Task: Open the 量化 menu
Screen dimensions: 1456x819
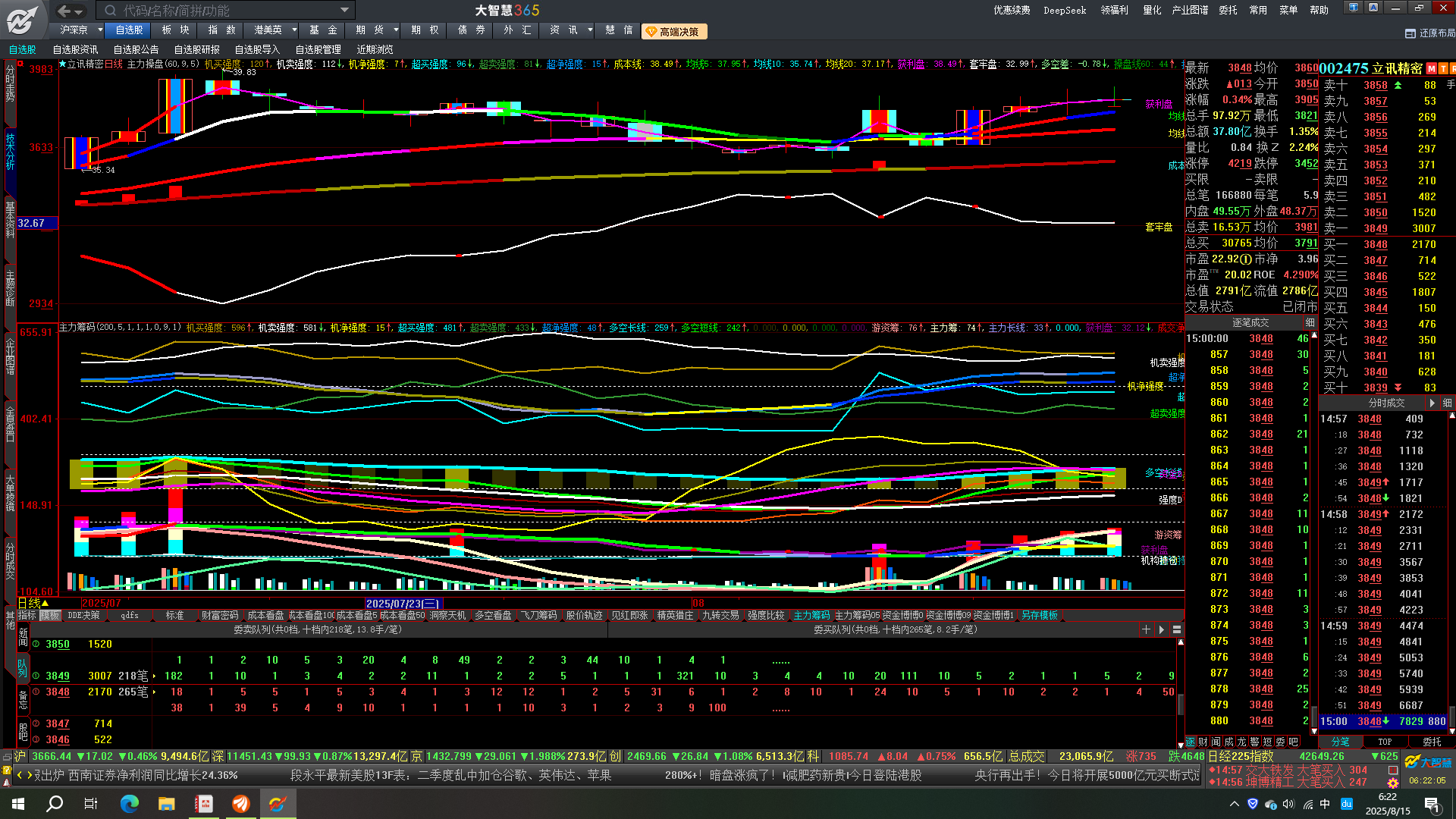Action: pos(1152,10)
